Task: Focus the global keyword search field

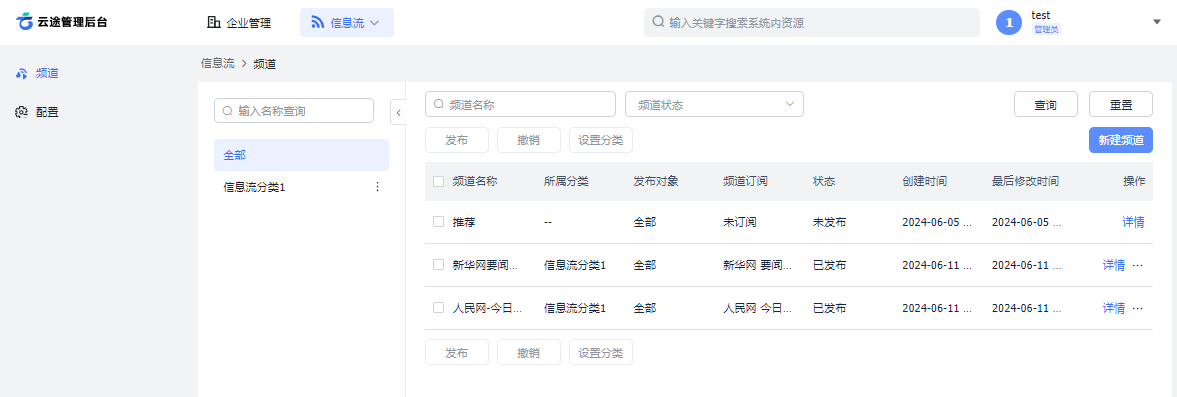Action: [811, 23]
